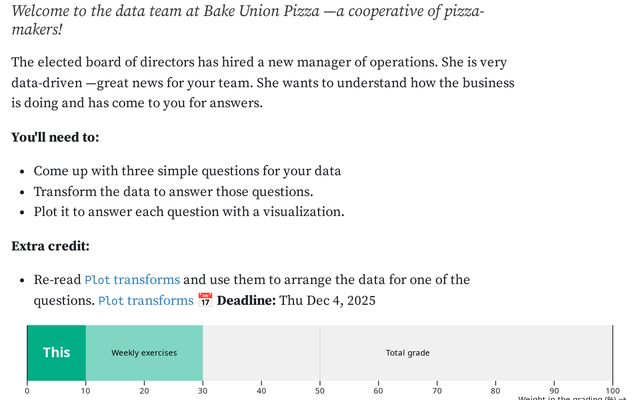
Task: Click the "Transform the data" bullet item
Action: [173, 191]
